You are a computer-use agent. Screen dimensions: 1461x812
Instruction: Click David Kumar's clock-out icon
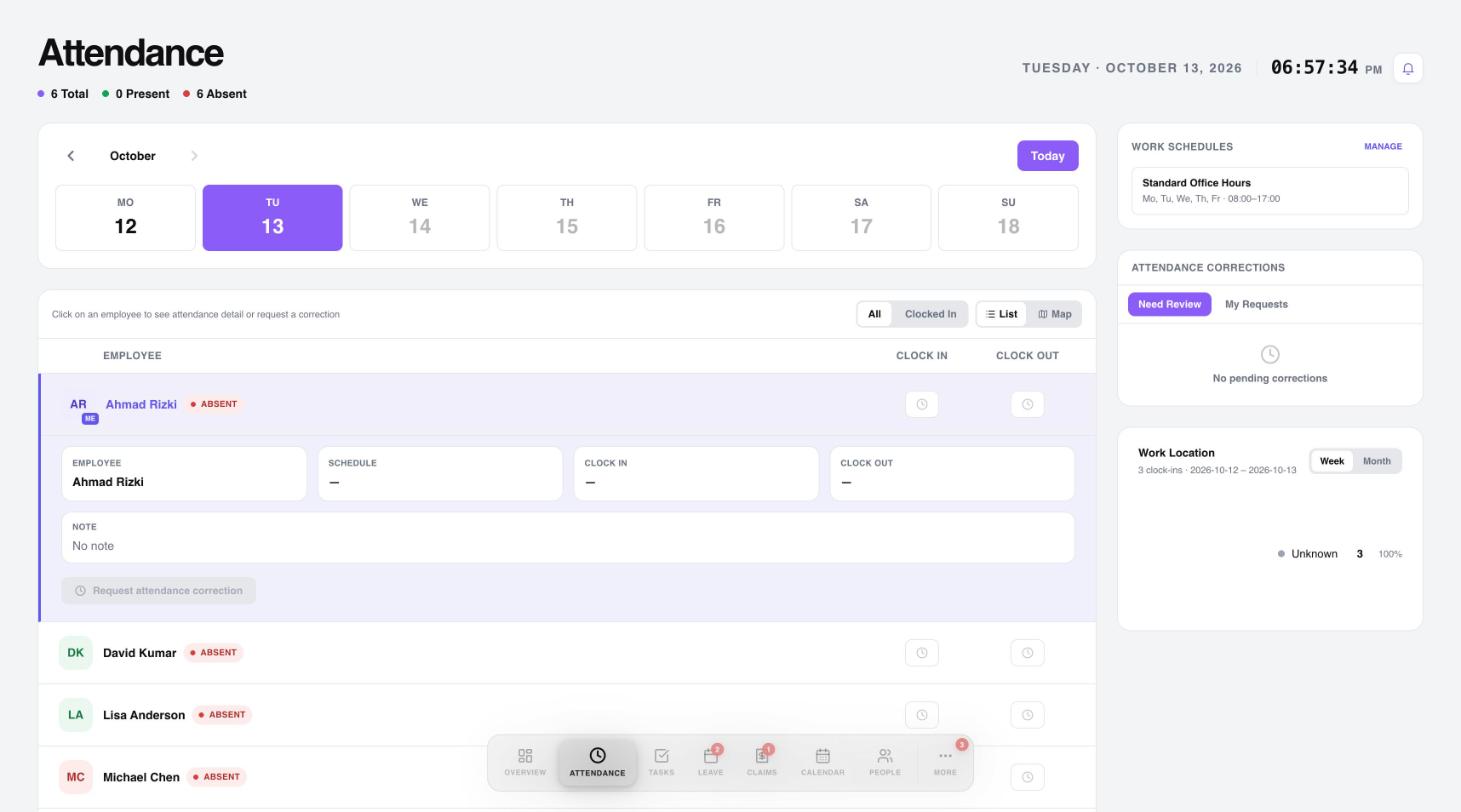click(1027, 653)
